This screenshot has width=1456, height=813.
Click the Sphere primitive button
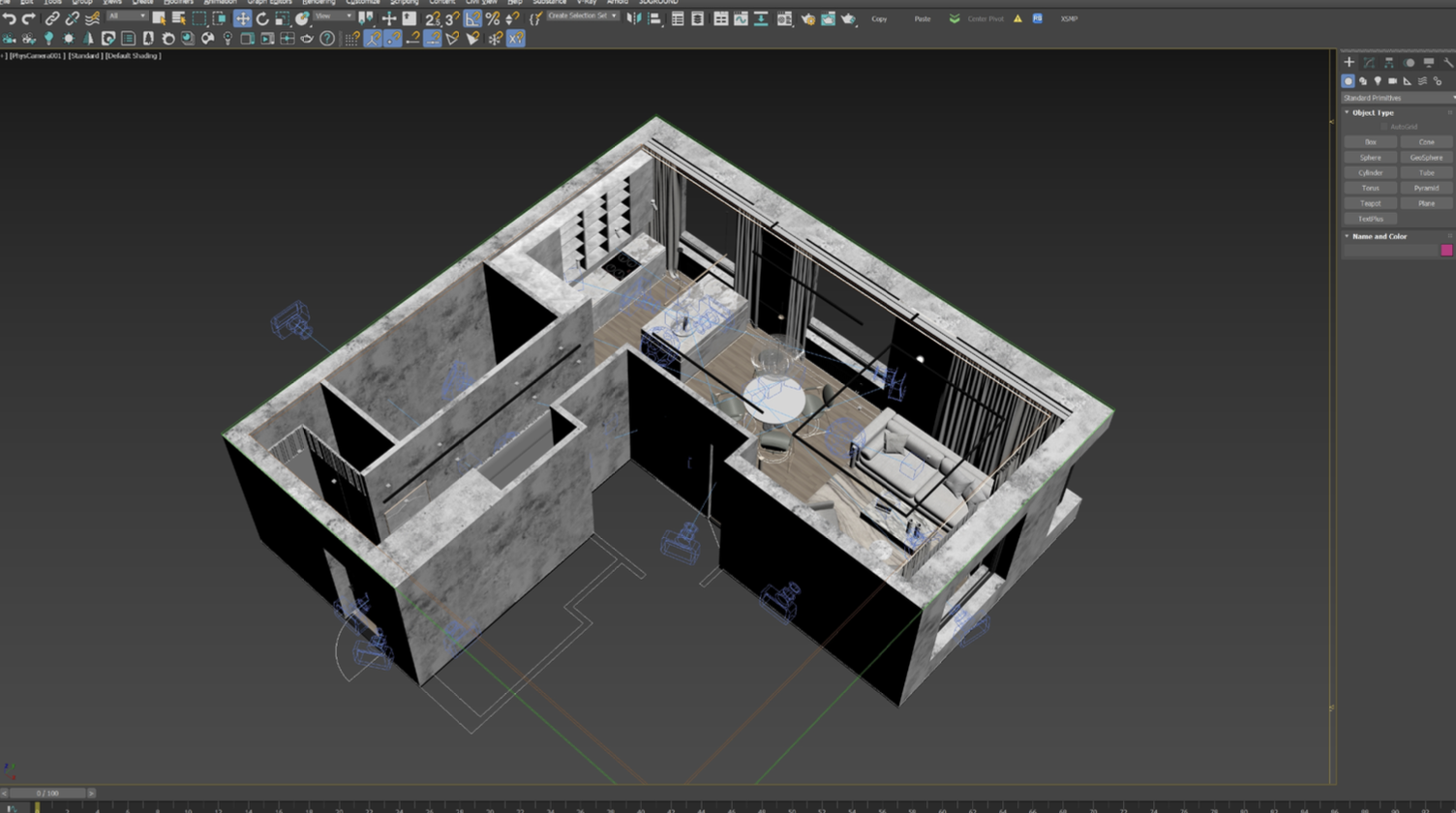(x=1370, y=158)
